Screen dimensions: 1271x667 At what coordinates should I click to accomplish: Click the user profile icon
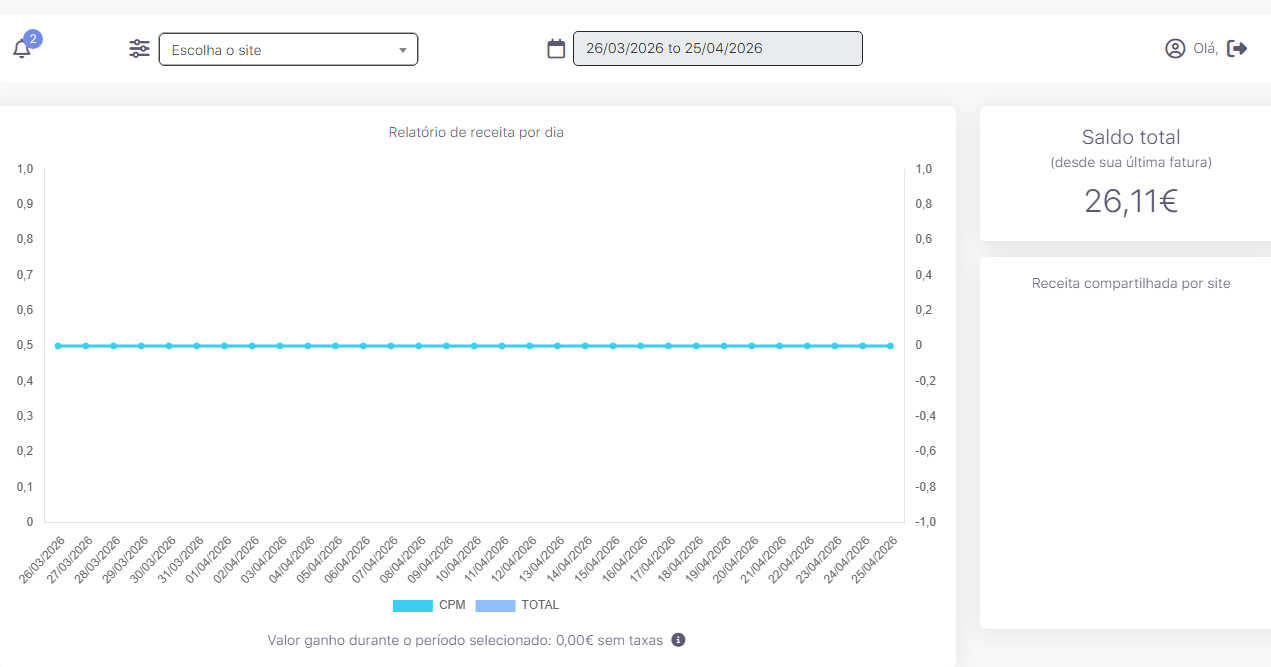[x=1175, y=48]
